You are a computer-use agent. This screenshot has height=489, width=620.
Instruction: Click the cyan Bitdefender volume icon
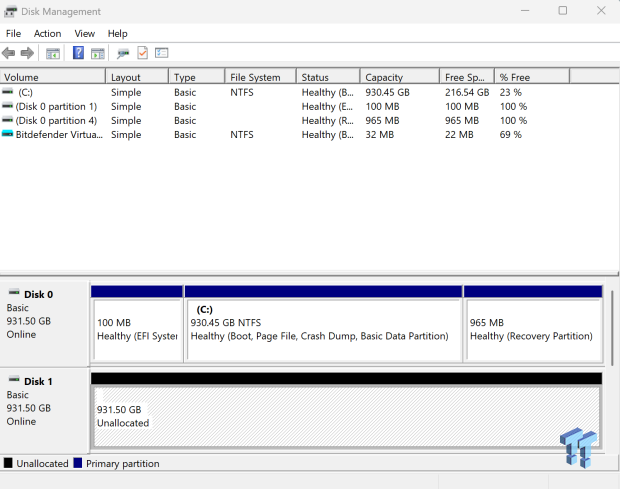point(8,134)
